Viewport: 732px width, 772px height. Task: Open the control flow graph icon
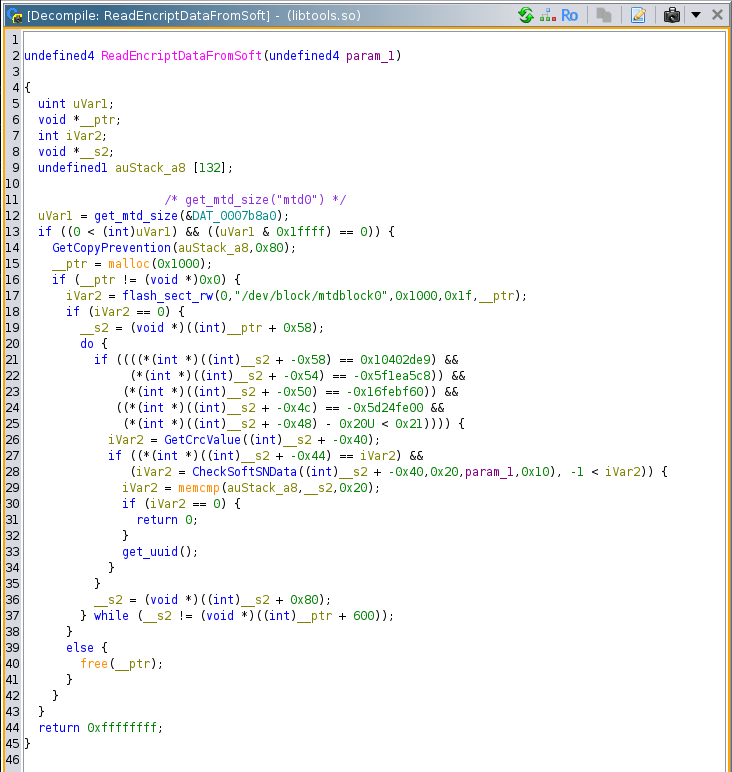(547, 15)
